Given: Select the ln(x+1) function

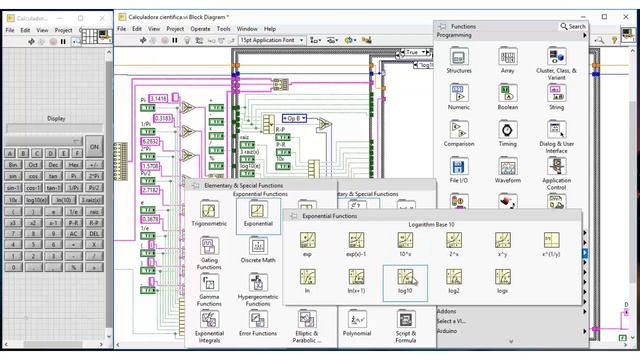Looking at the screenshot, I should click(356, 281).
